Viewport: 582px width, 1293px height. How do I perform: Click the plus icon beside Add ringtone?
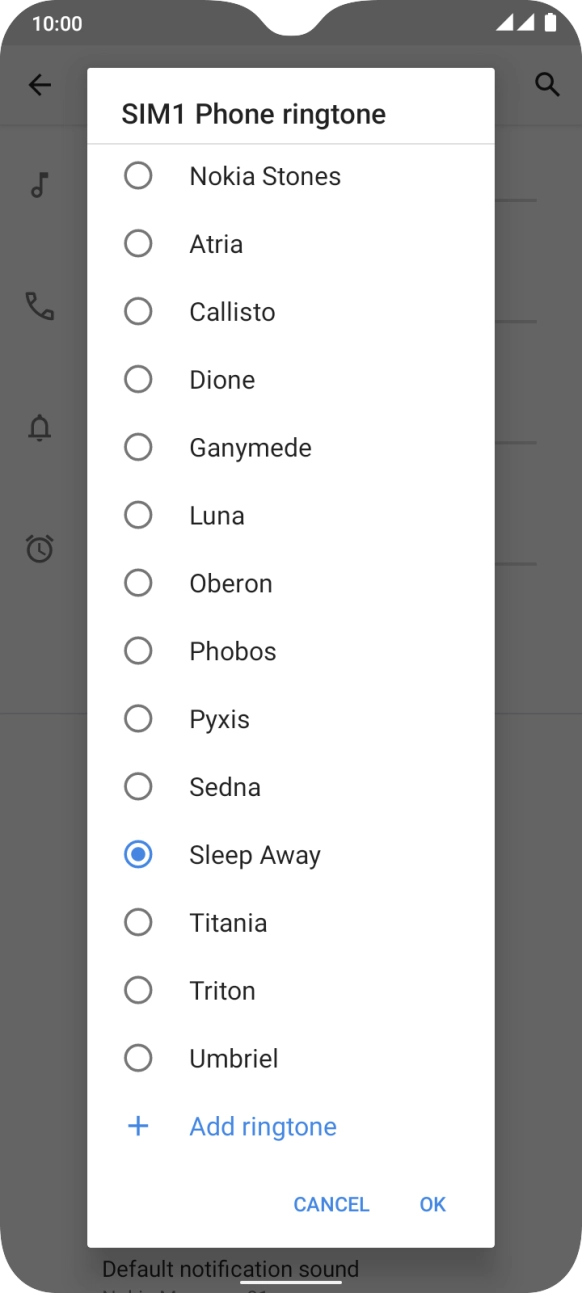(x=138, y=1126)
